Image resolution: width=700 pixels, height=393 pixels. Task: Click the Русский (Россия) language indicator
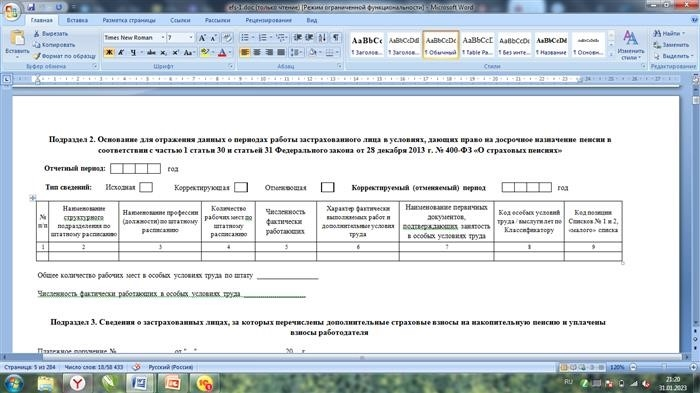171,367
